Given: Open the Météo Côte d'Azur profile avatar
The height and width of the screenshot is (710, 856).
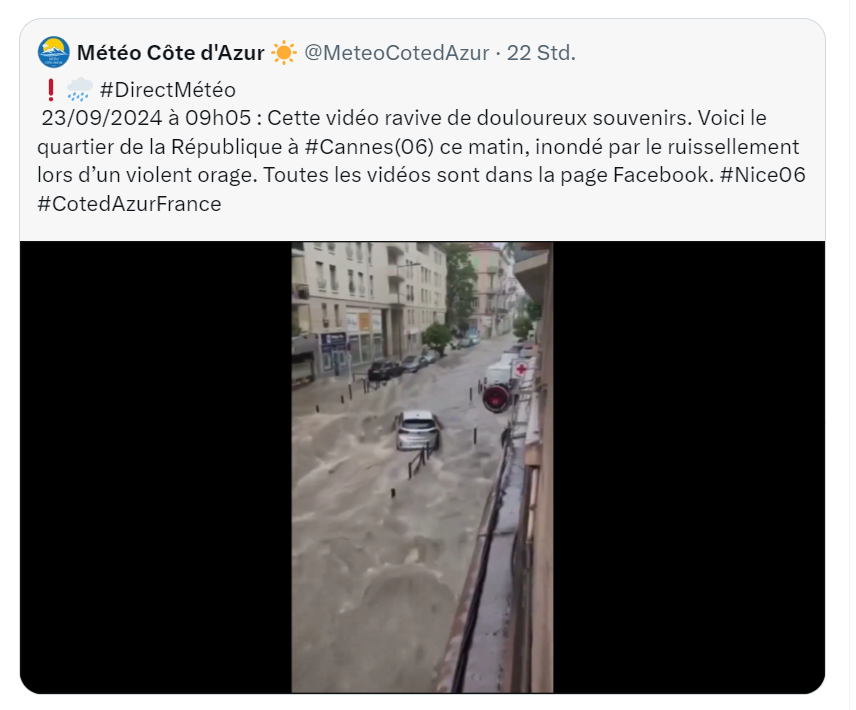Looking at the screenshot, I should [54, 52].
